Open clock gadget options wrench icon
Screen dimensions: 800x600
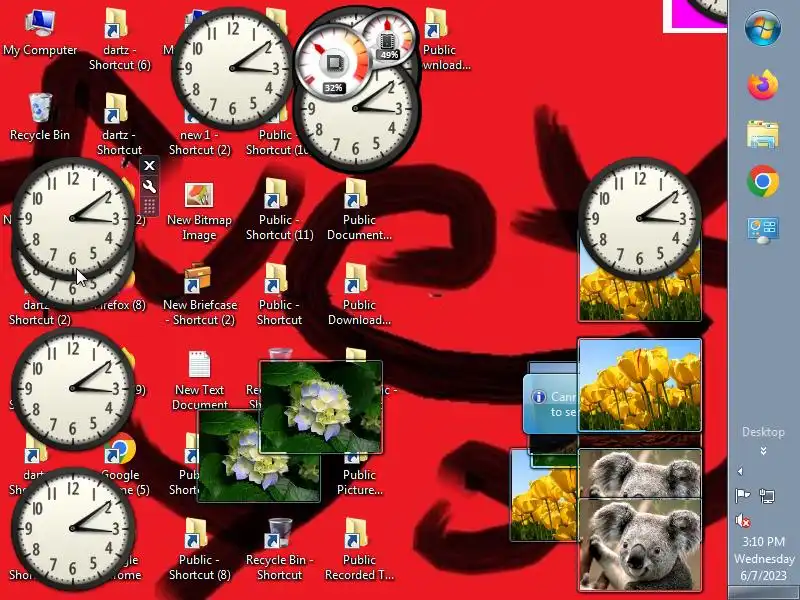149,186
